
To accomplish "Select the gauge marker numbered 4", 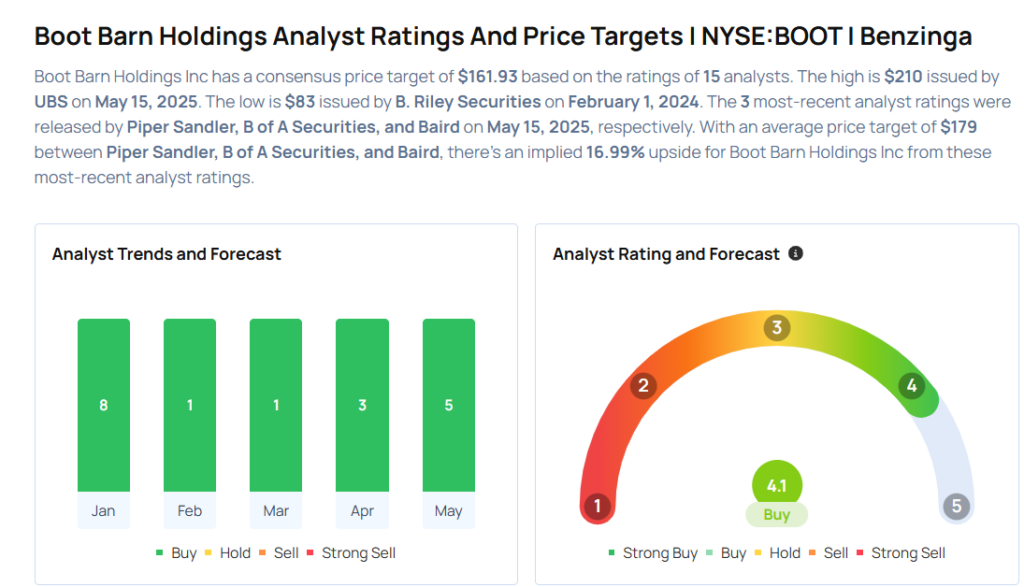I will [912, 386].
